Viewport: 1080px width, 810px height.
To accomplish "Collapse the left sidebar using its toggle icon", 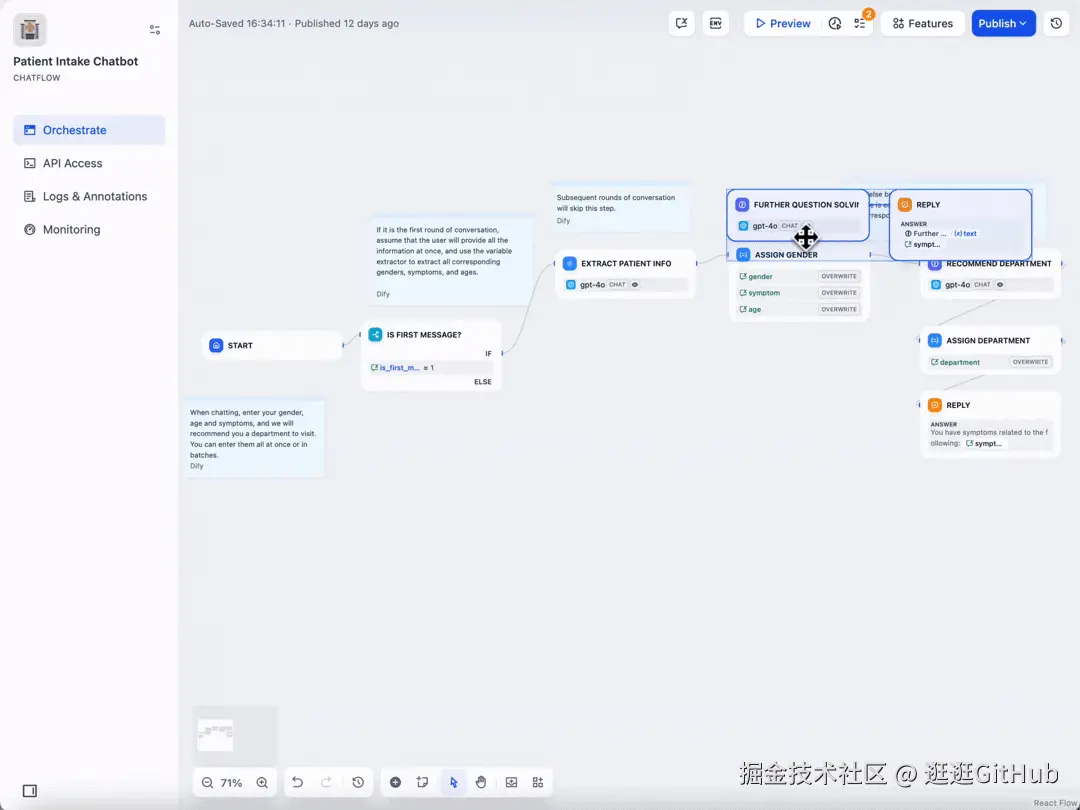I will click(x=155, y=30).
